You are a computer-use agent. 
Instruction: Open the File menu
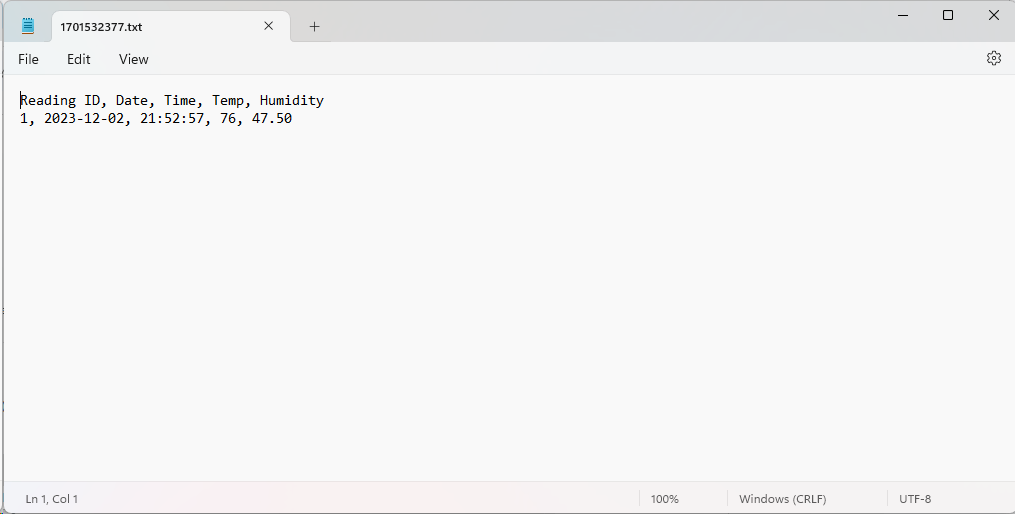point(28,59)
